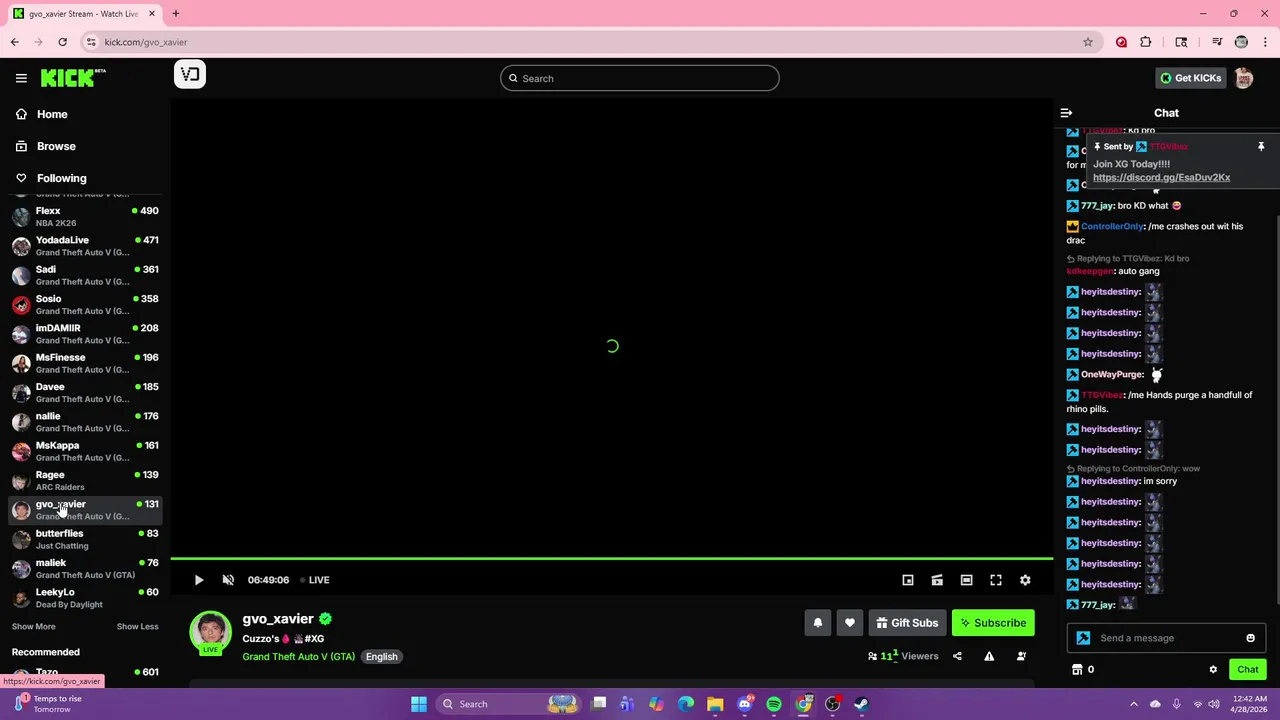1280x720 pixels.
Task: Select LeekyLo Dead By Daylight channel
Action: tap(85, 598)
